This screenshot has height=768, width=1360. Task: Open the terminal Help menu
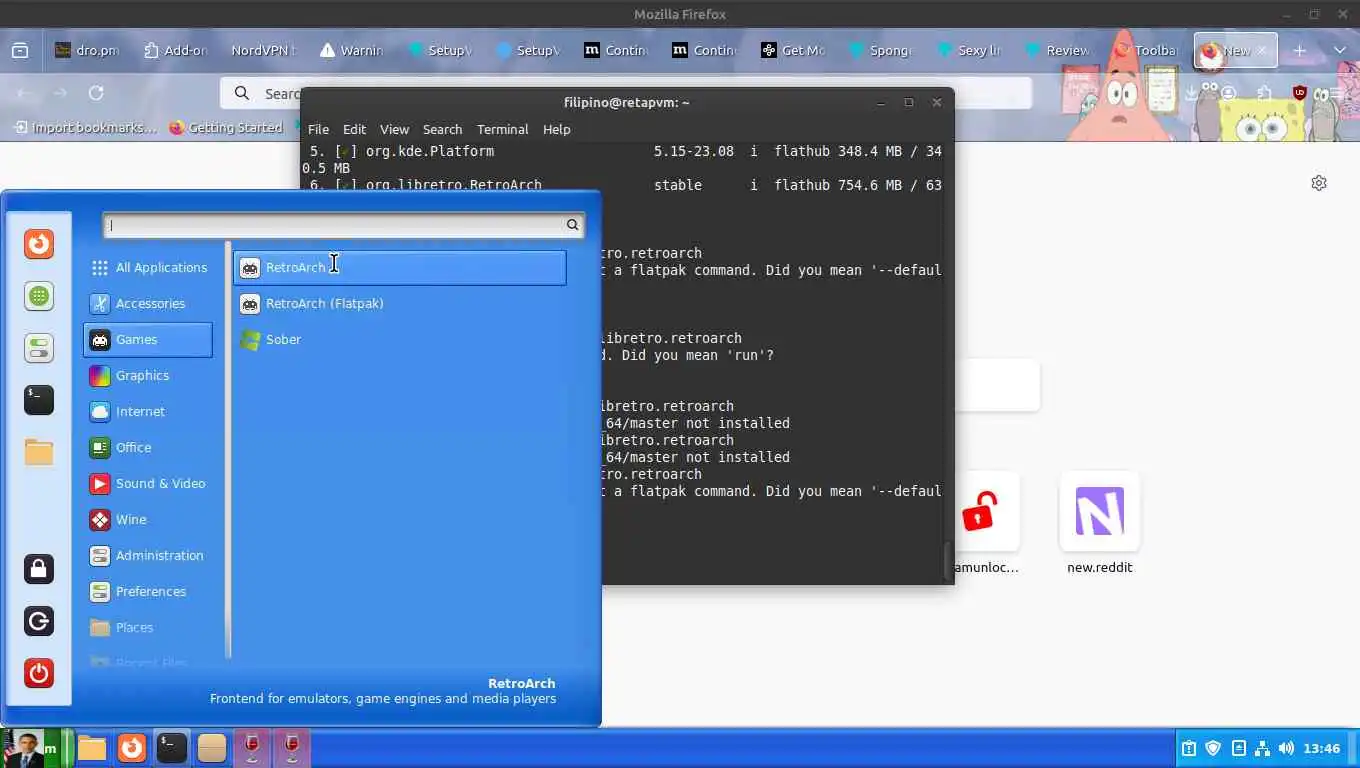coord(556,129)
